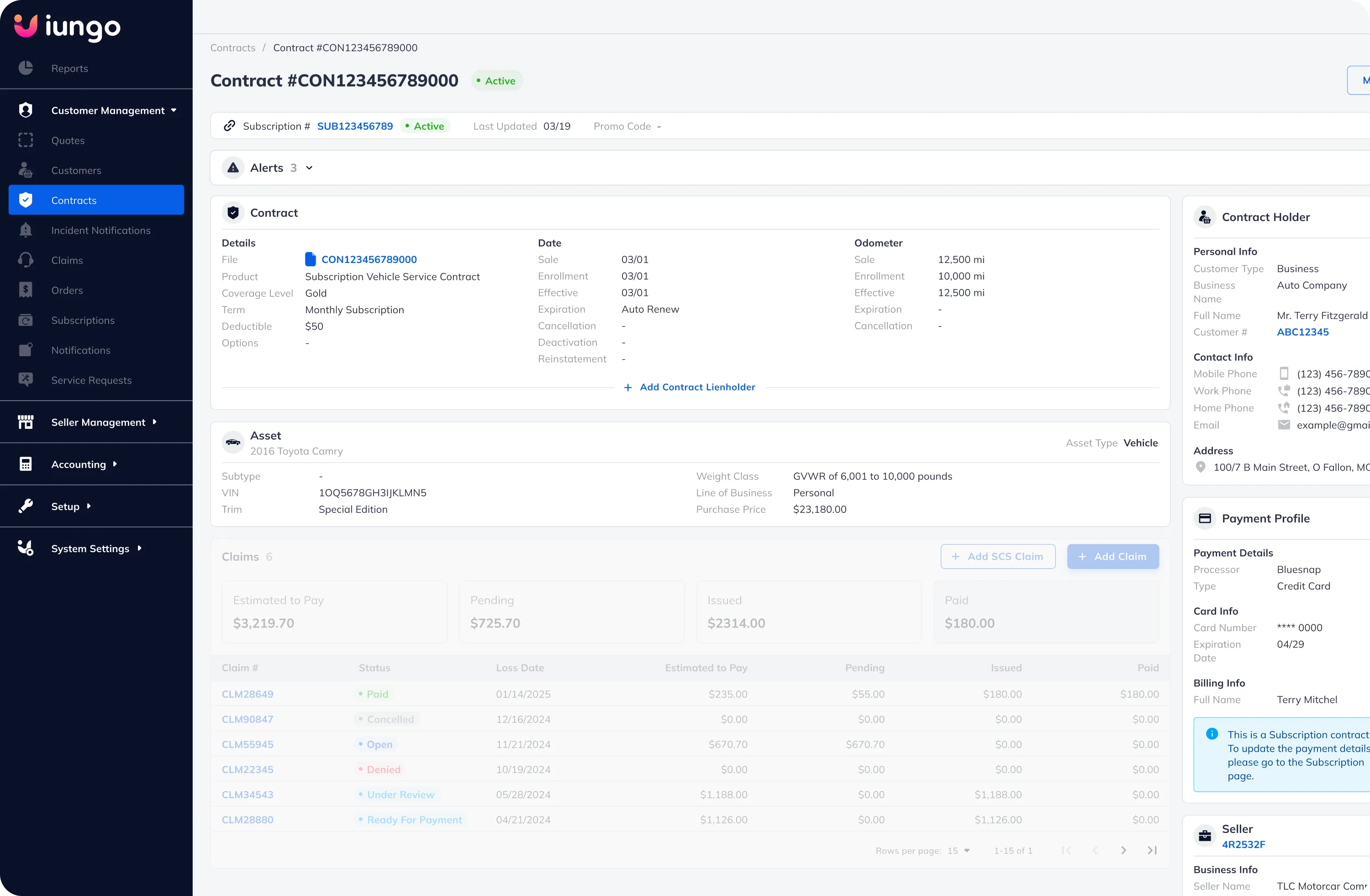Open subscription SUB123456789 link

pos(354,126)
